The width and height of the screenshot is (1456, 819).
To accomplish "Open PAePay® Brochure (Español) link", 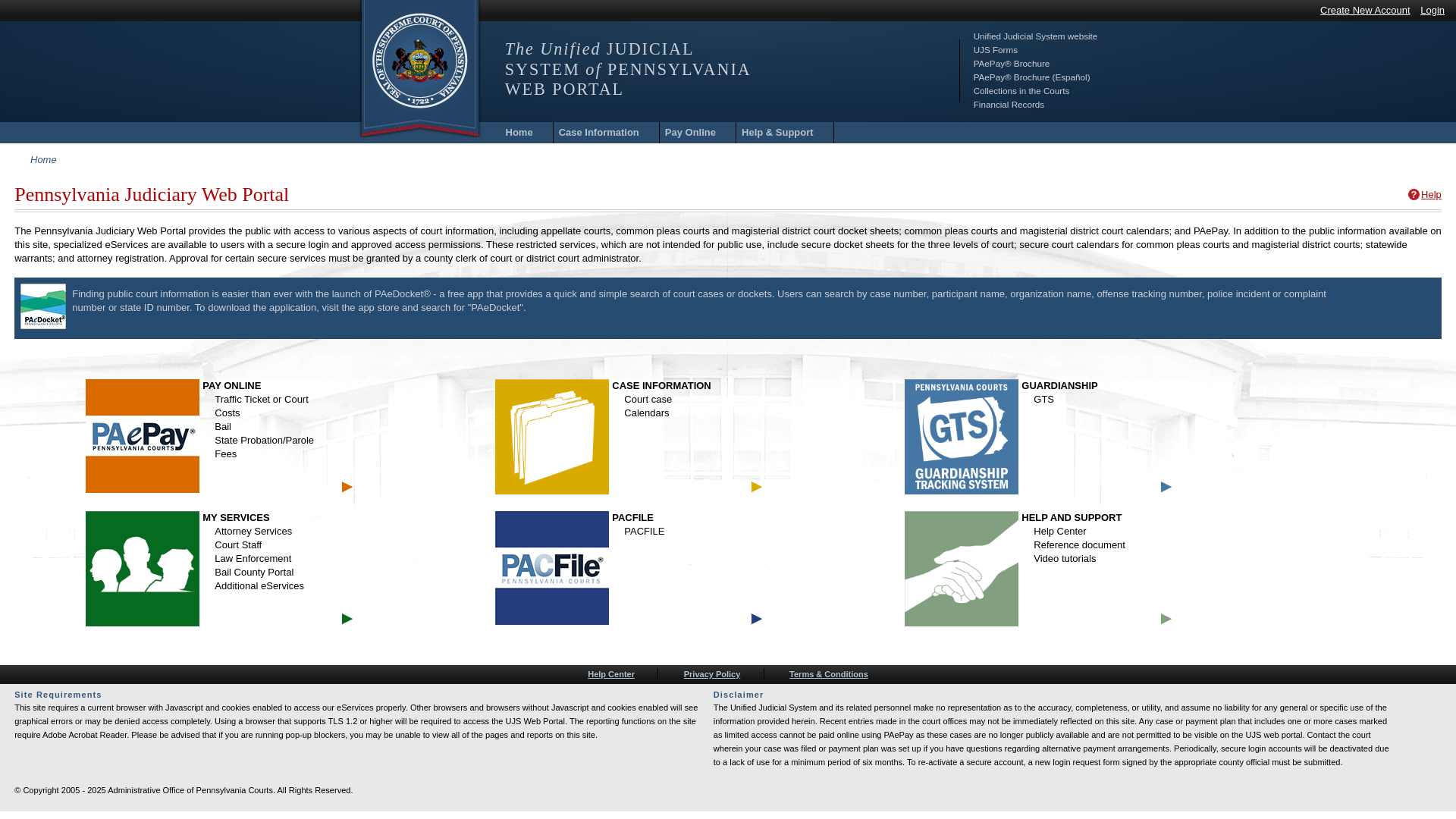I will (x=1031, y=77).
